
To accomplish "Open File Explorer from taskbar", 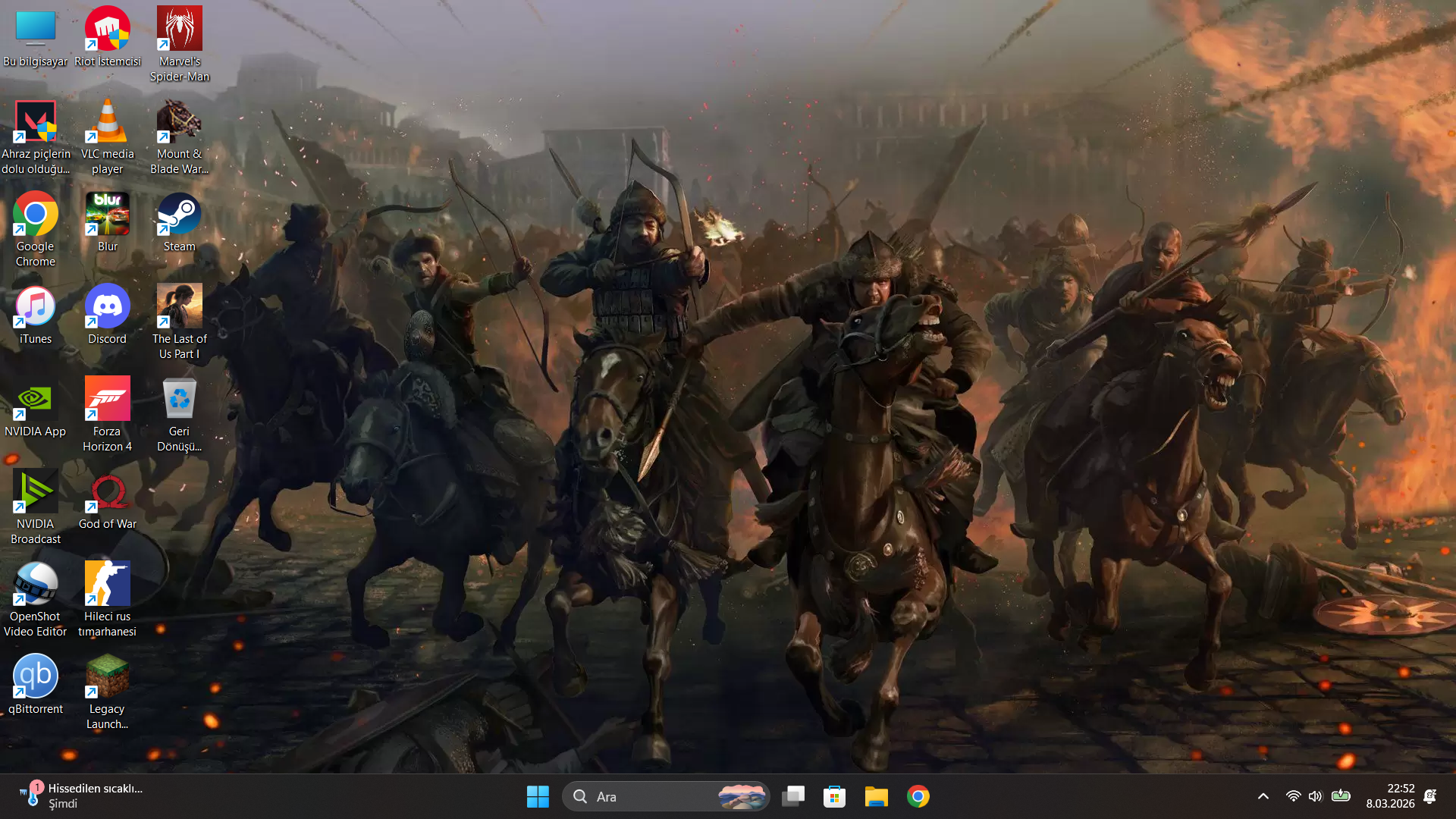I will [876, 796].
